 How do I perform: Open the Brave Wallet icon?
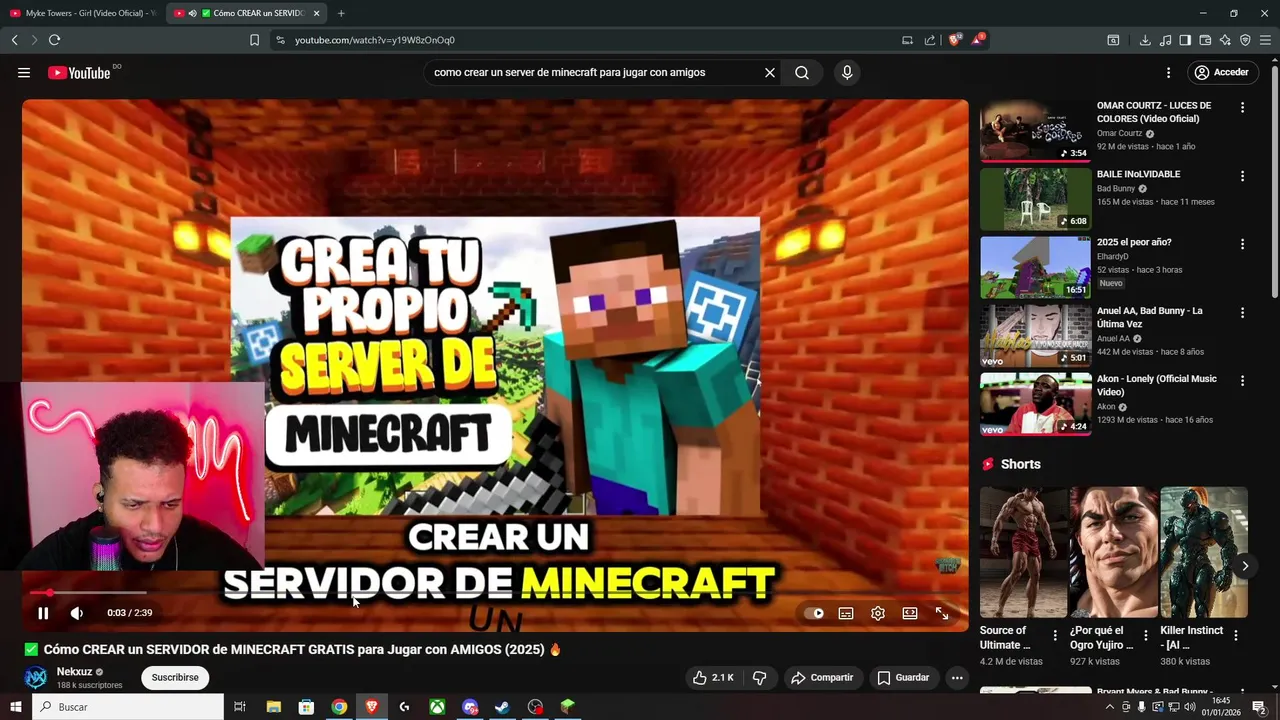[1205, 40]
